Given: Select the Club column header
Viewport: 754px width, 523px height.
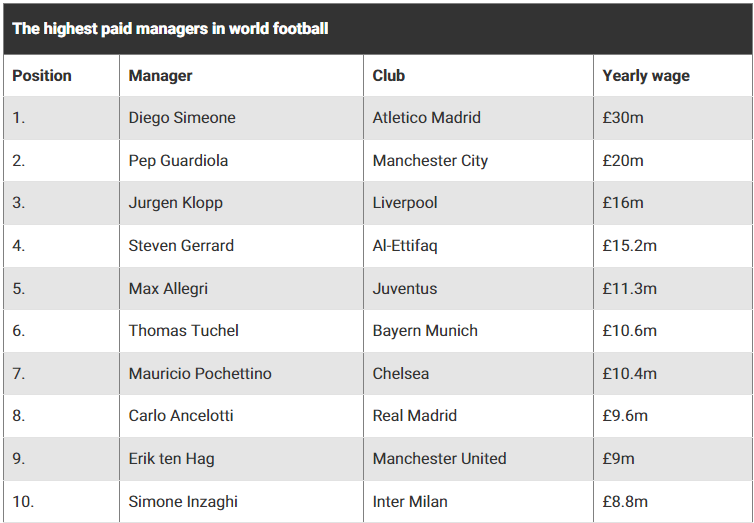Looking at the screenshot, I should tap(389, 75).
